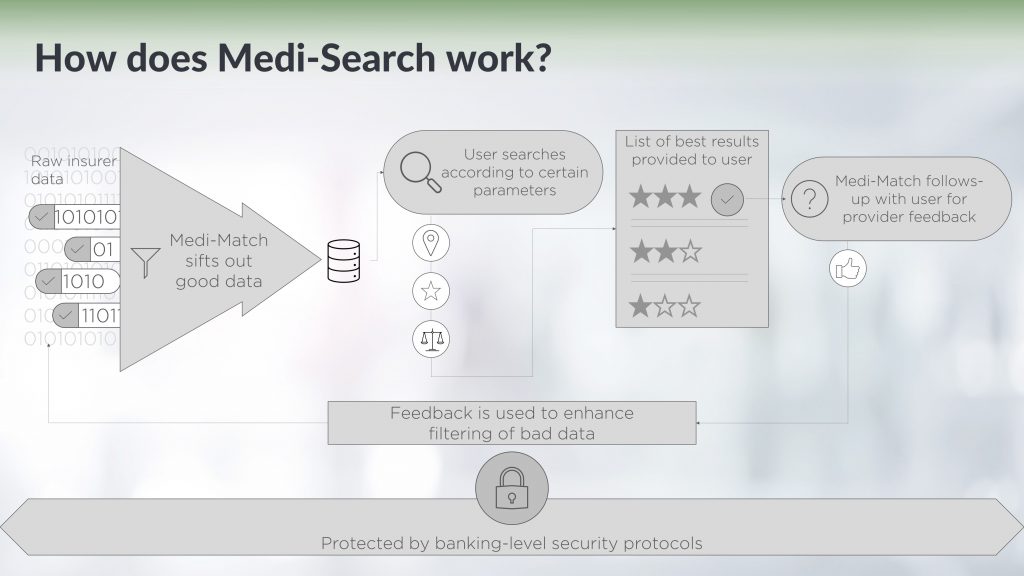Click the magnifying glass search icon

point(420,172)
